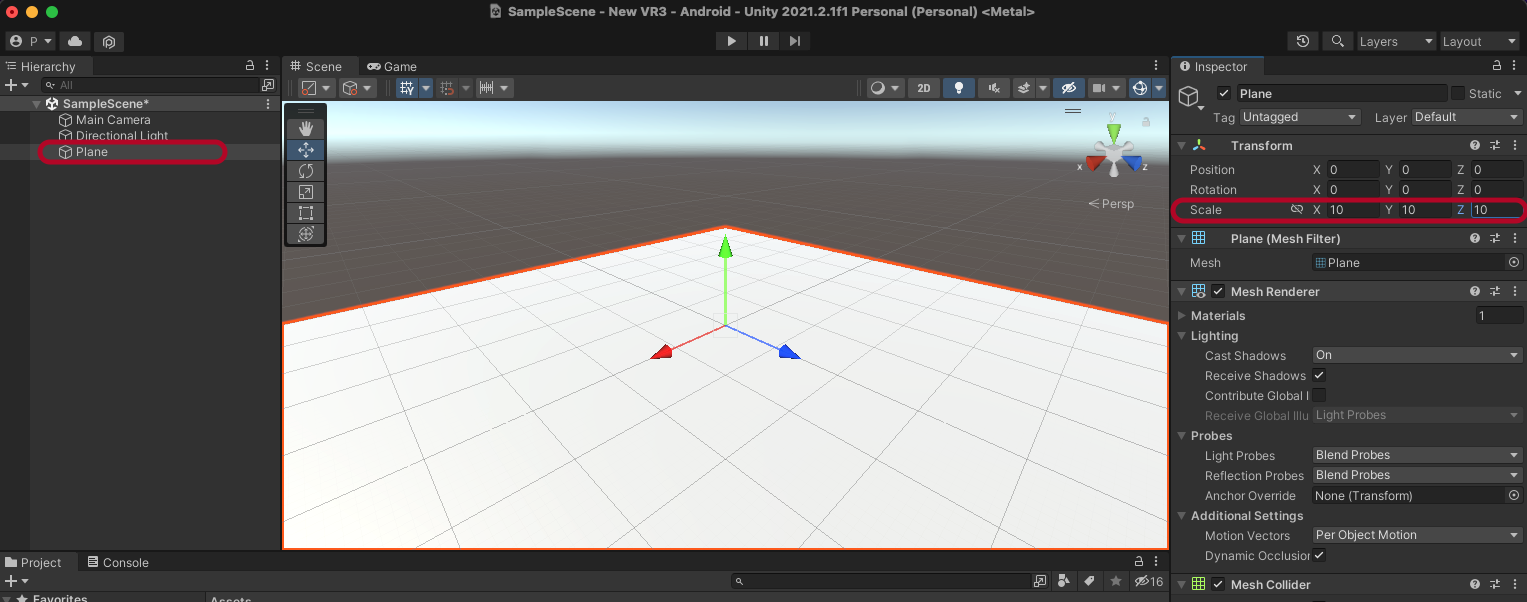Toggle the Plane active checkbox
Screen dimensions: 1527x602
pos(1224,93)
